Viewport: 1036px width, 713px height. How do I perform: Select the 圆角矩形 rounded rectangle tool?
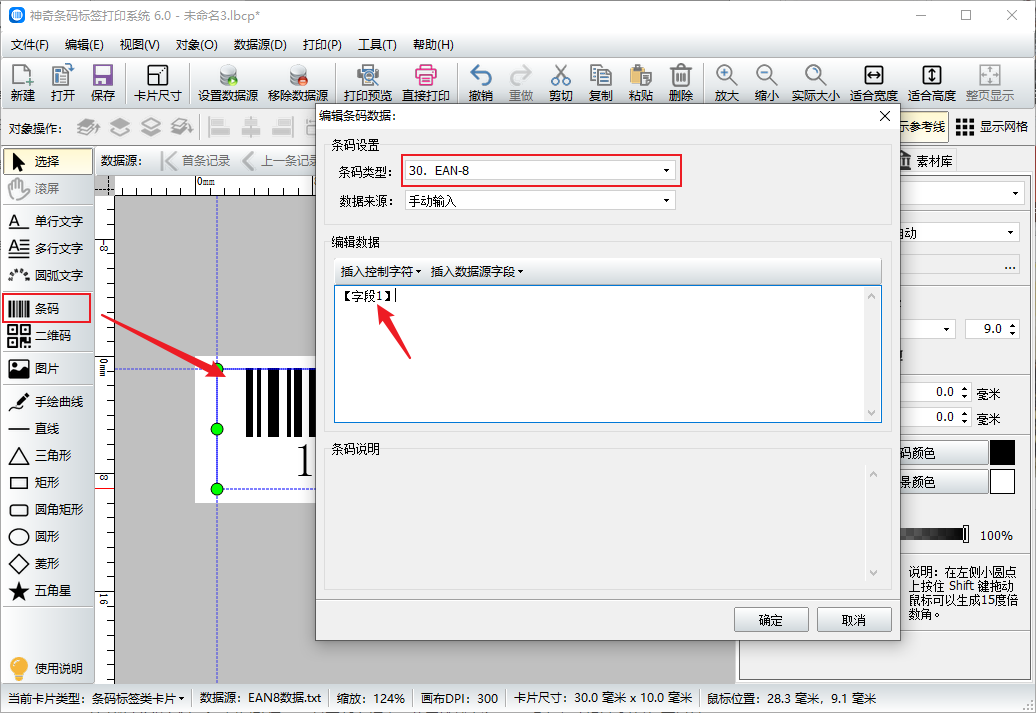[x=47, y=509]
